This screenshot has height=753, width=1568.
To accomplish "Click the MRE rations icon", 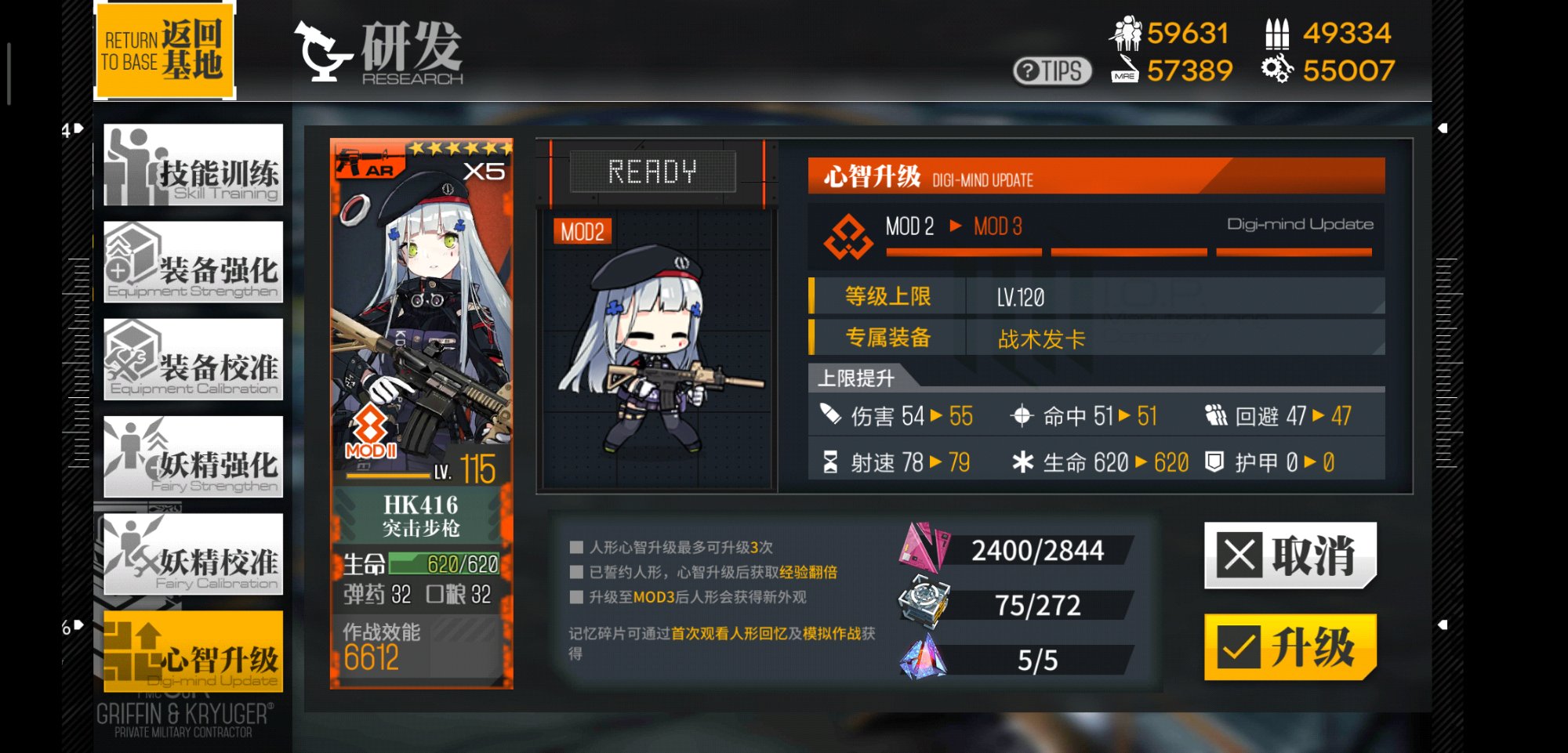I will pos(1124,69).
